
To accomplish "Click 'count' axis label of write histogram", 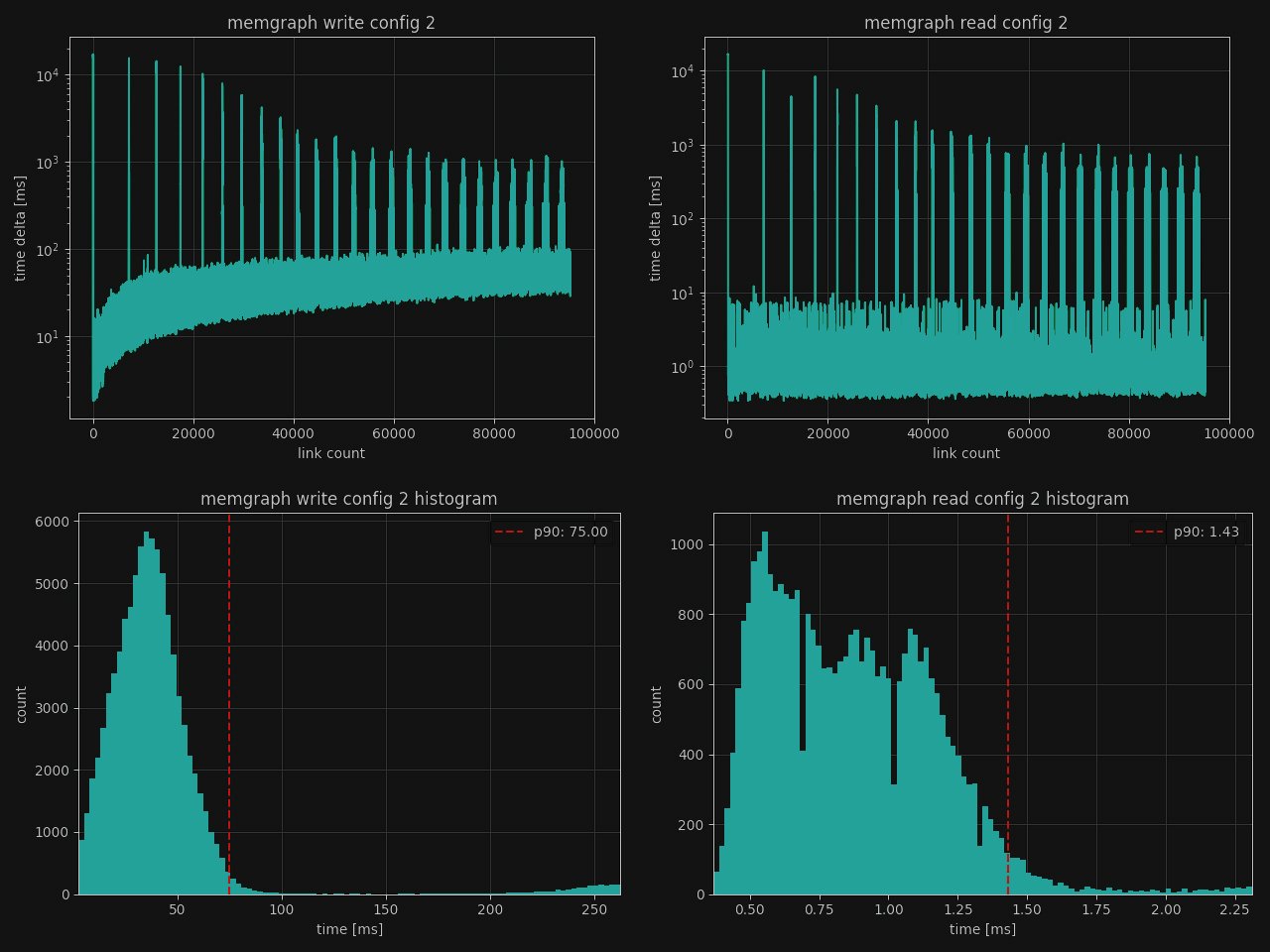I will point(21,703).
